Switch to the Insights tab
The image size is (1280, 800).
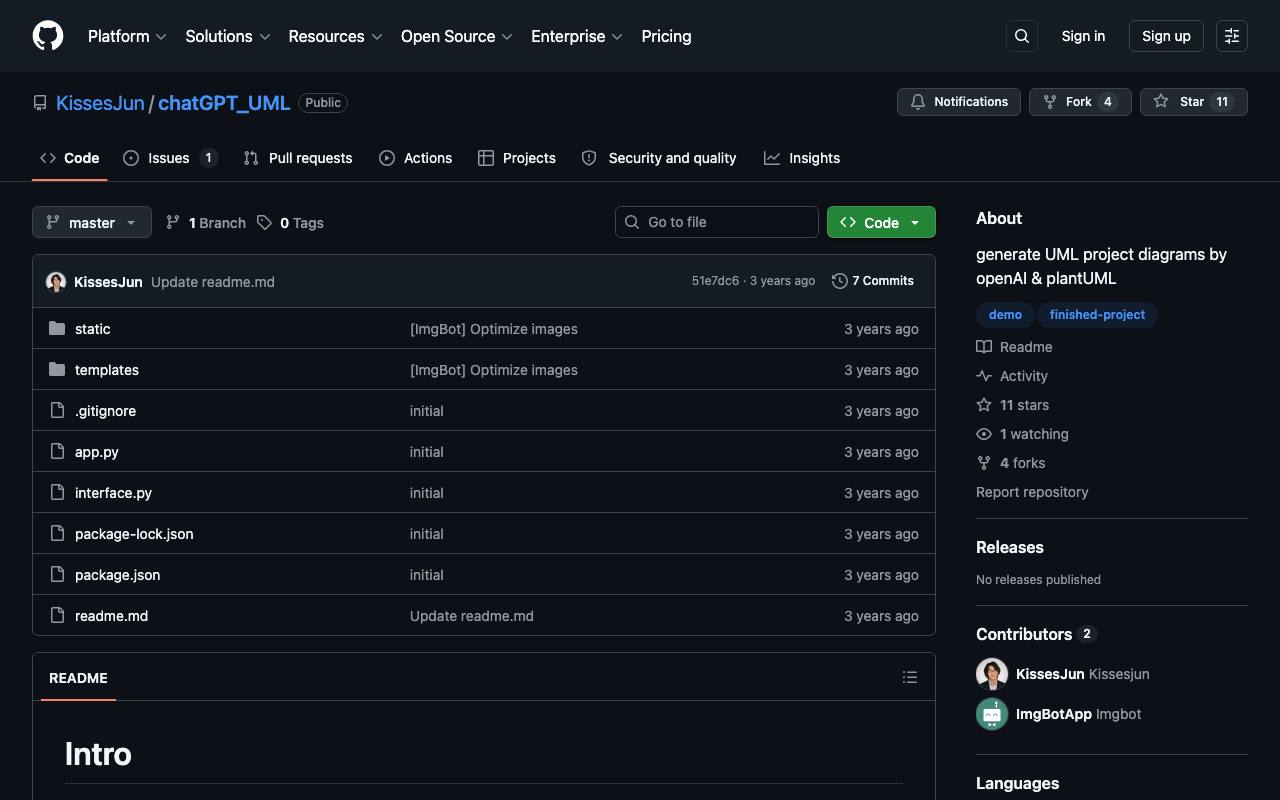point(802,158)
